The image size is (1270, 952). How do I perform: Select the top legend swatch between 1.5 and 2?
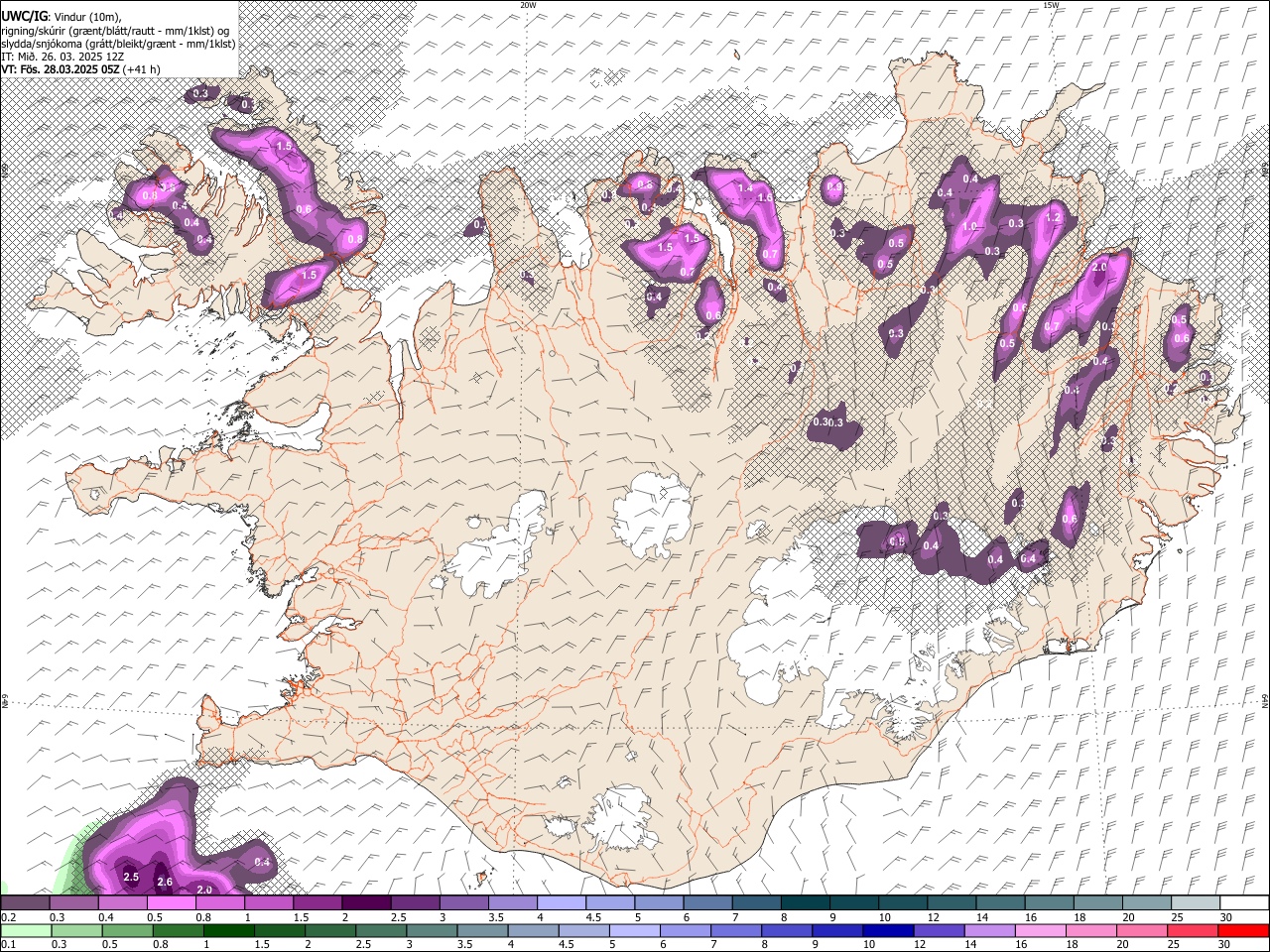317,903
